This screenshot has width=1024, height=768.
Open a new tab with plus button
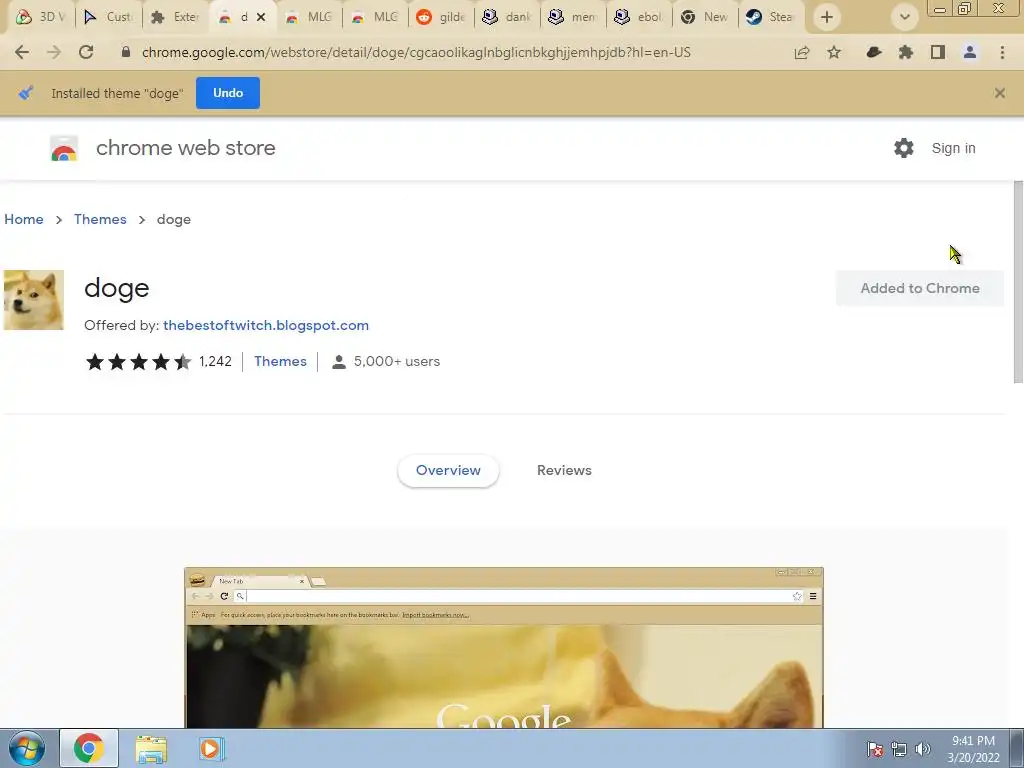click(x=827, y=17)
